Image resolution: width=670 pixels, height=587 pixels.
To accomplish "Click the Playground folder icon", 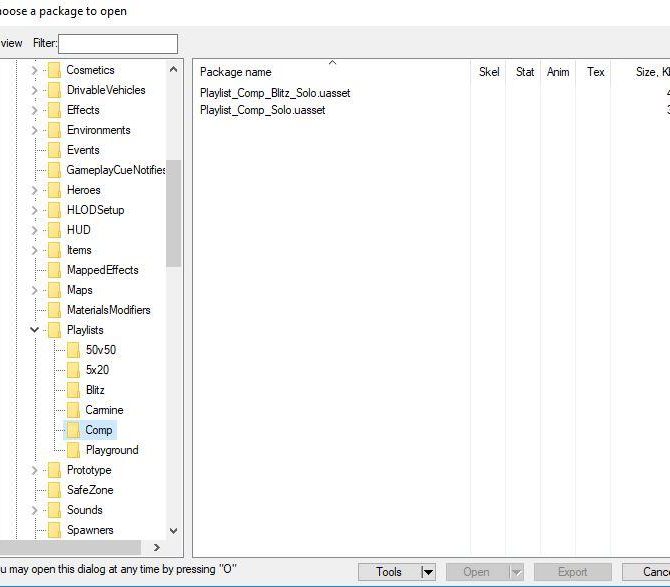I will click(x=73, y=450).
